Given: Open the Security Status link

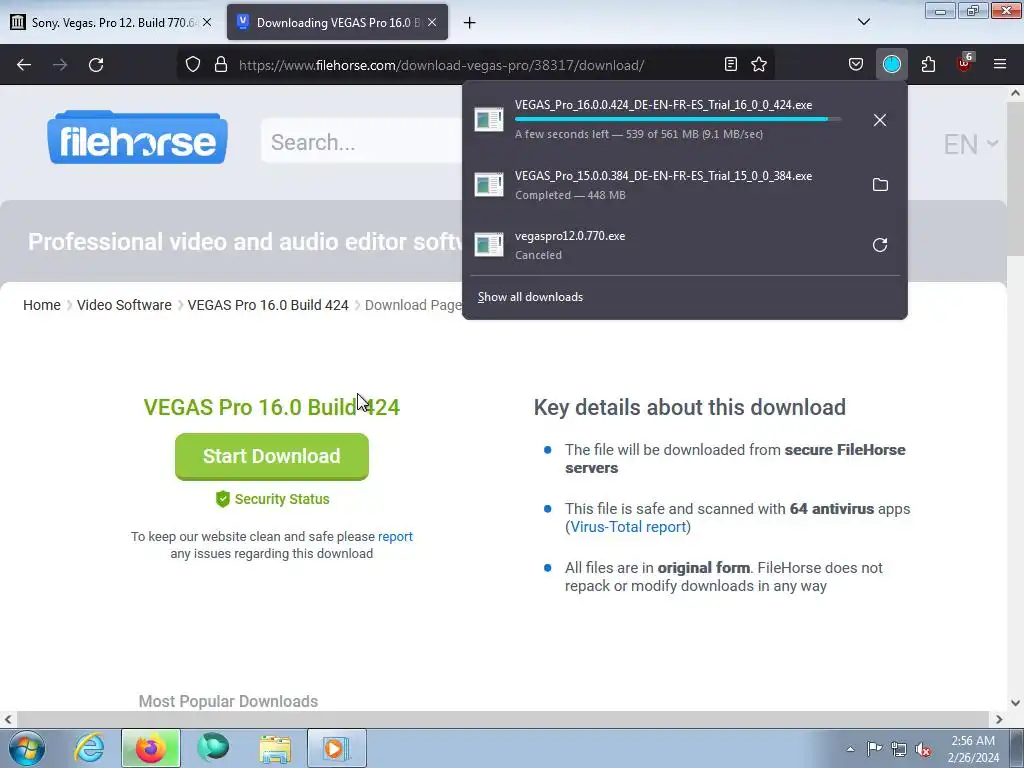Looking at the screenshot, I should coord(272,499).
